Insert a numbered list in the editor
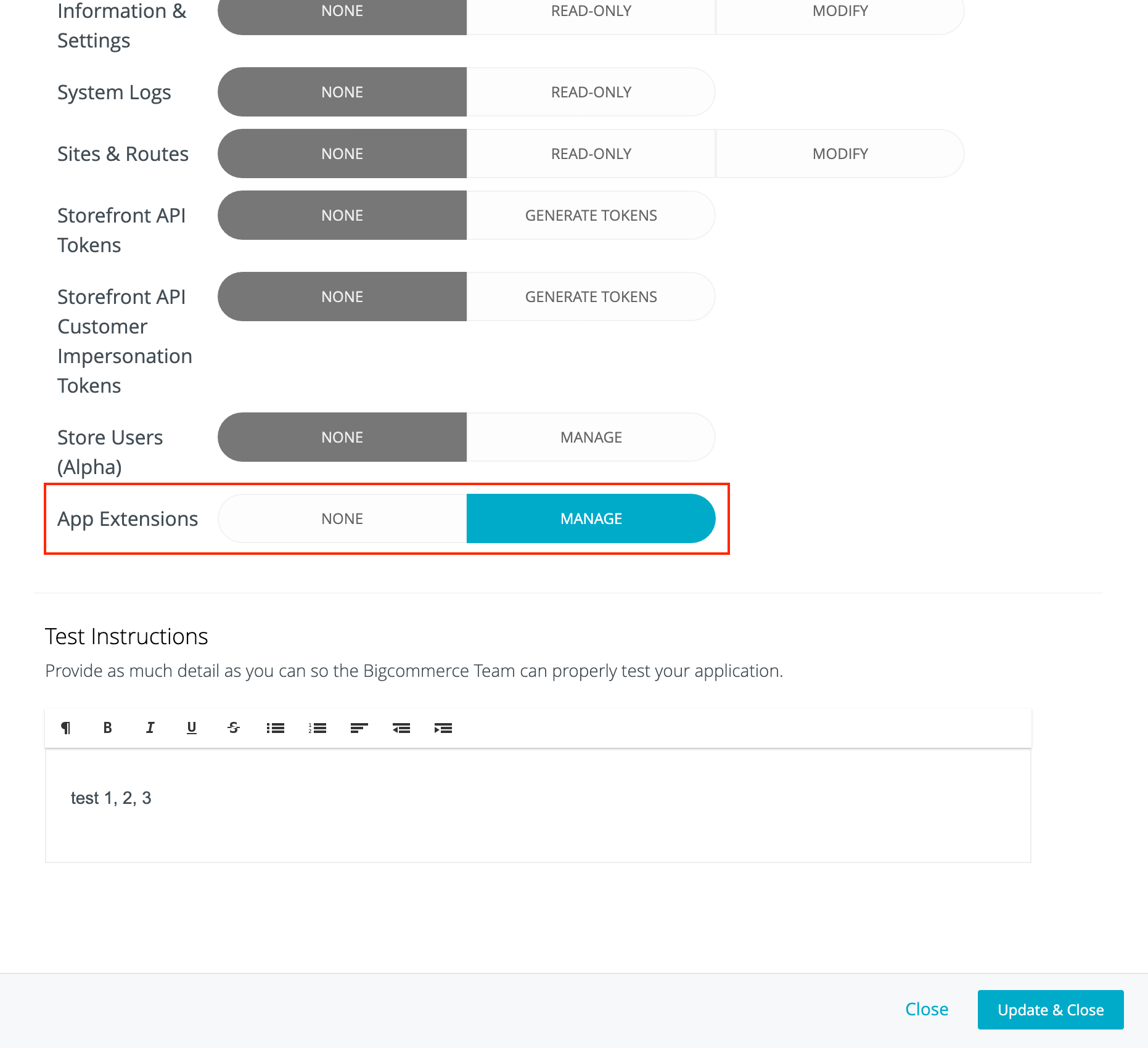This screenshot has height=1048, width=1148. 316,728
